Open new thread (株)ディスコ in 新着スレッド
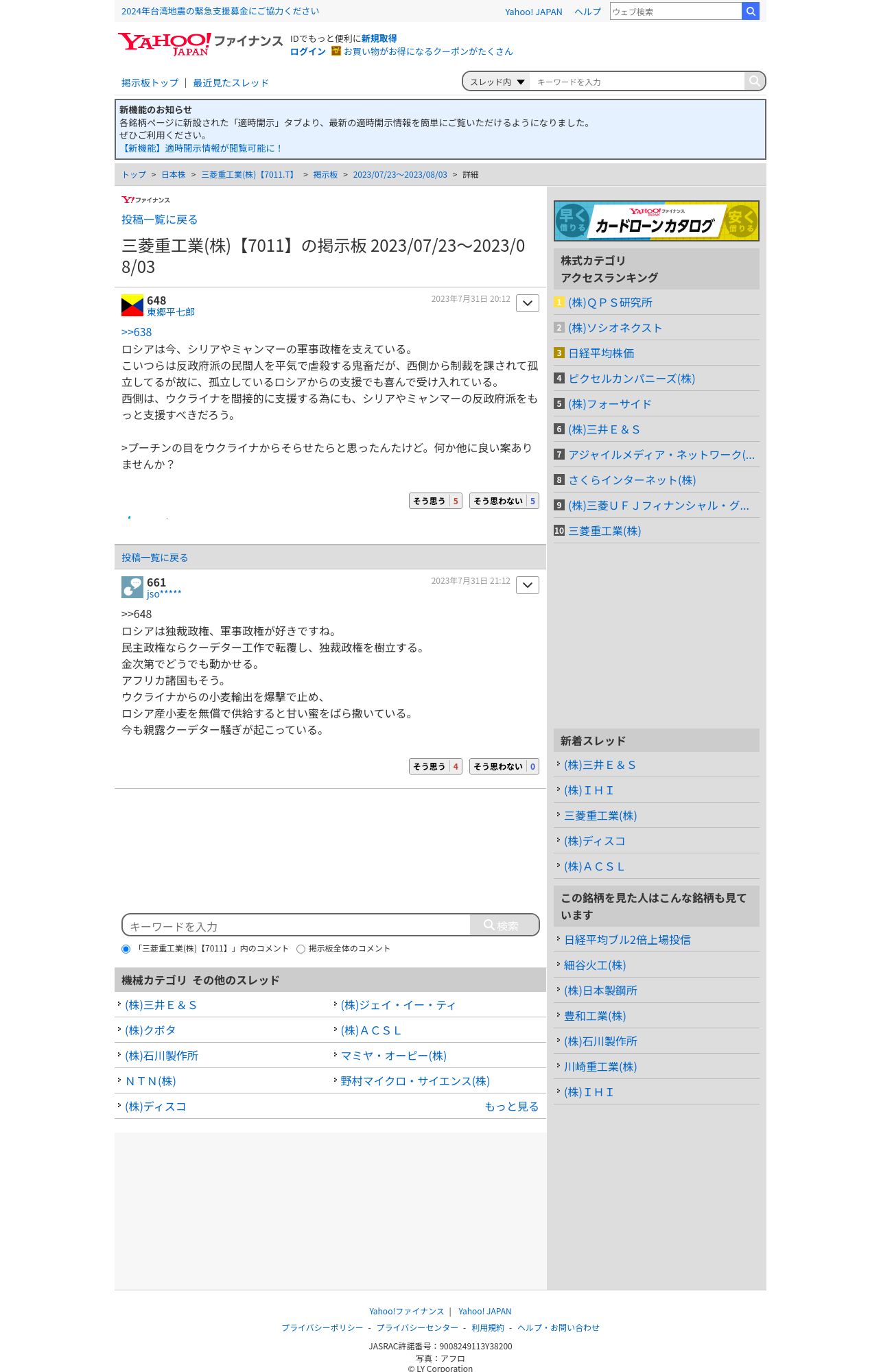This screenshot has height=1372, width=881. 594,841
